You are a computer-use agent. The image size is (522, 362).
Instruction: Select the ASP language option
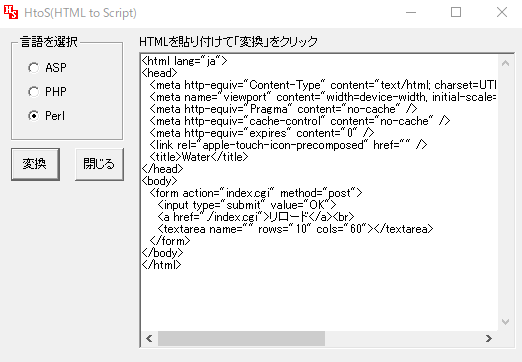coord(47,68)
